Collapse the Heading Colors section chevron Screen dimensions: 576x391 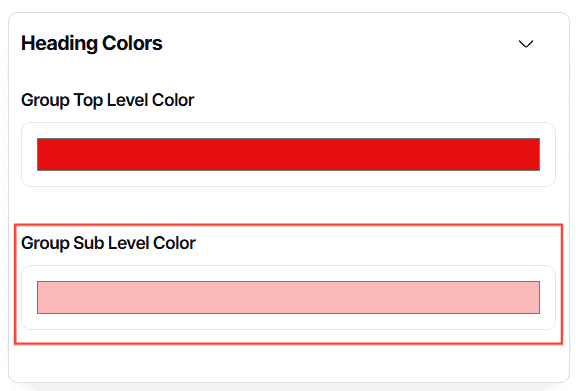(526, 44)
